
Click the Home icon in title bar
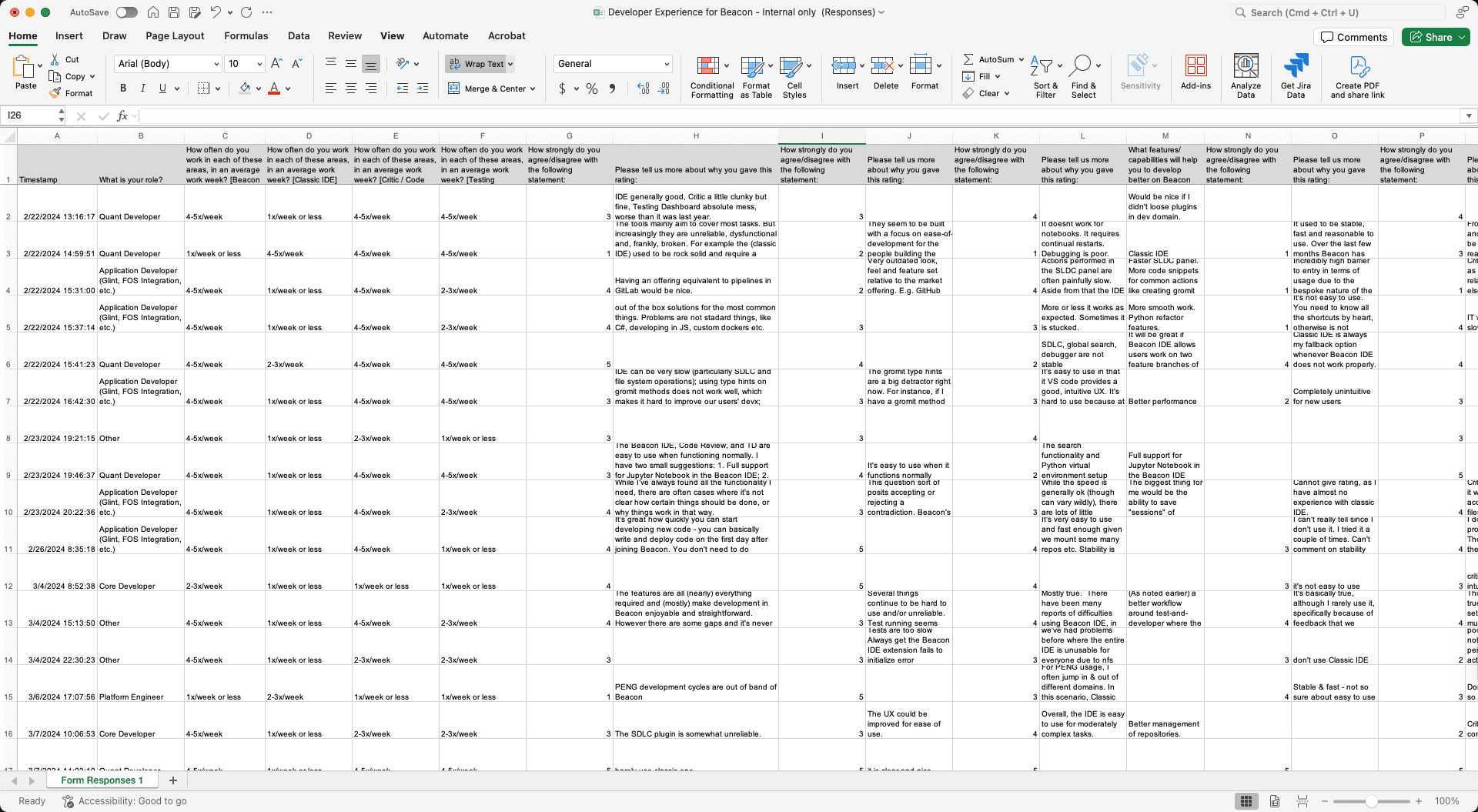click(x=153, y=12)
